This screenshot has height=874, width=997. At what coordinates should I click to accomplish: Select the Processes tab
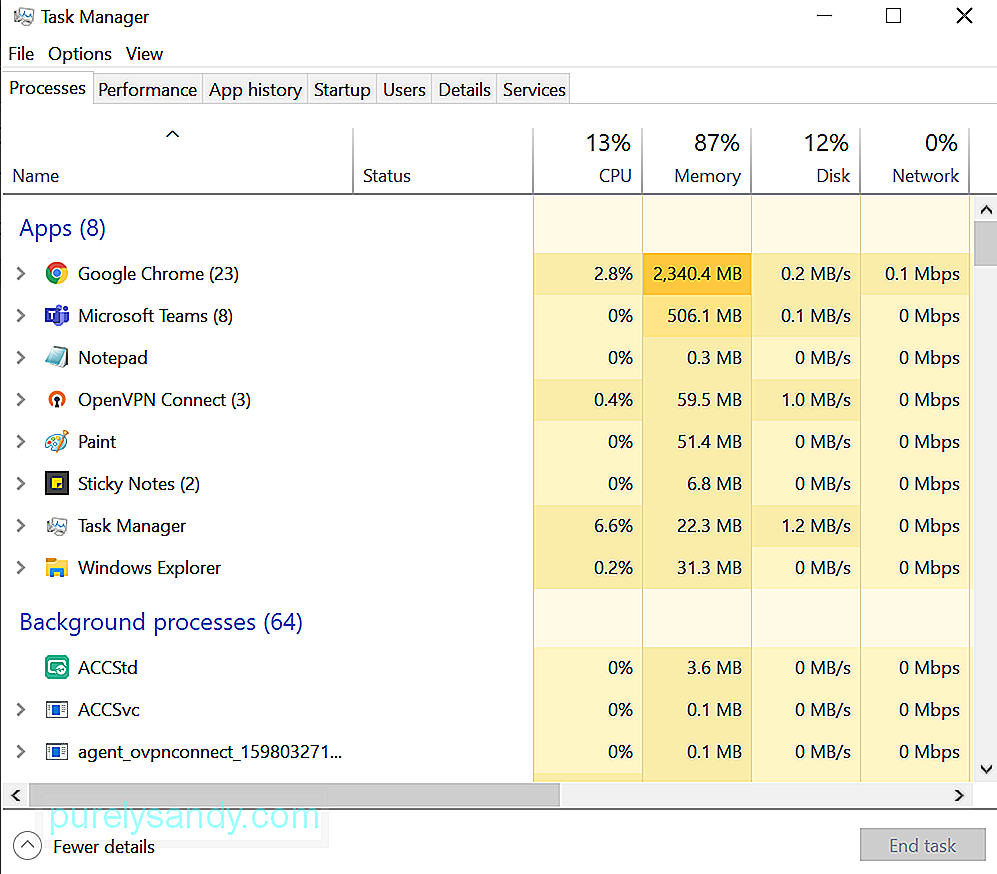pyautogui.click(x=48, y=88)
